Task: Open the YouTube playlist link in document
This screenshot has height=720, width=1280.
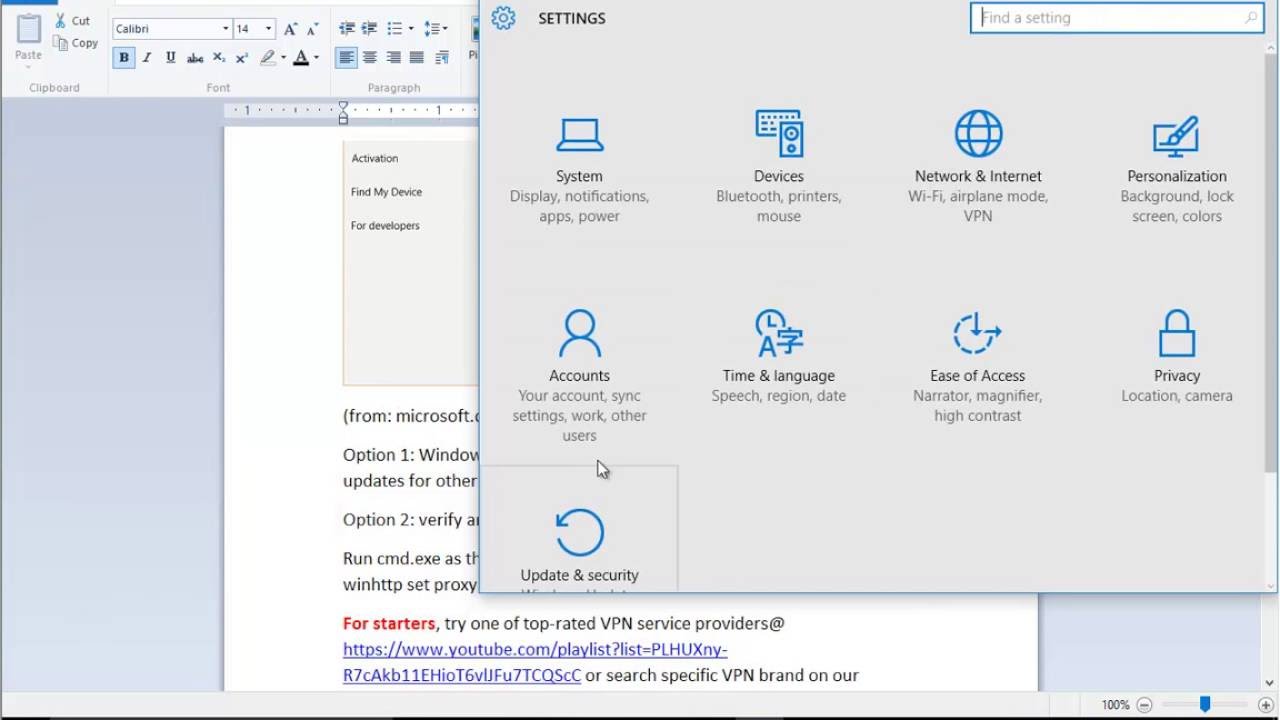Action: 535,662
